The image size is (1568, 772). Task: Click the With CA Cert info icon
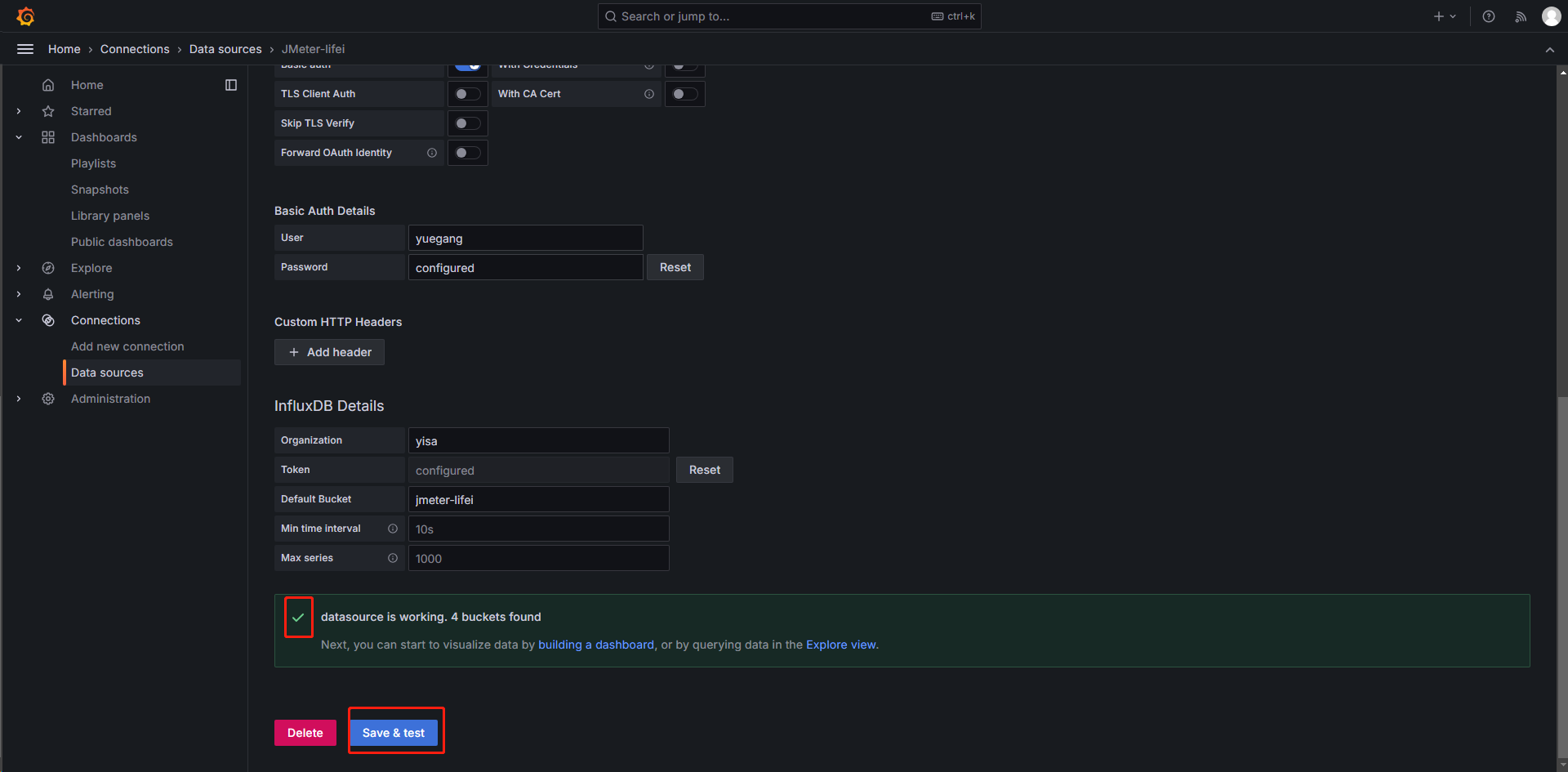pyautogui.click(x=649, y=94)
